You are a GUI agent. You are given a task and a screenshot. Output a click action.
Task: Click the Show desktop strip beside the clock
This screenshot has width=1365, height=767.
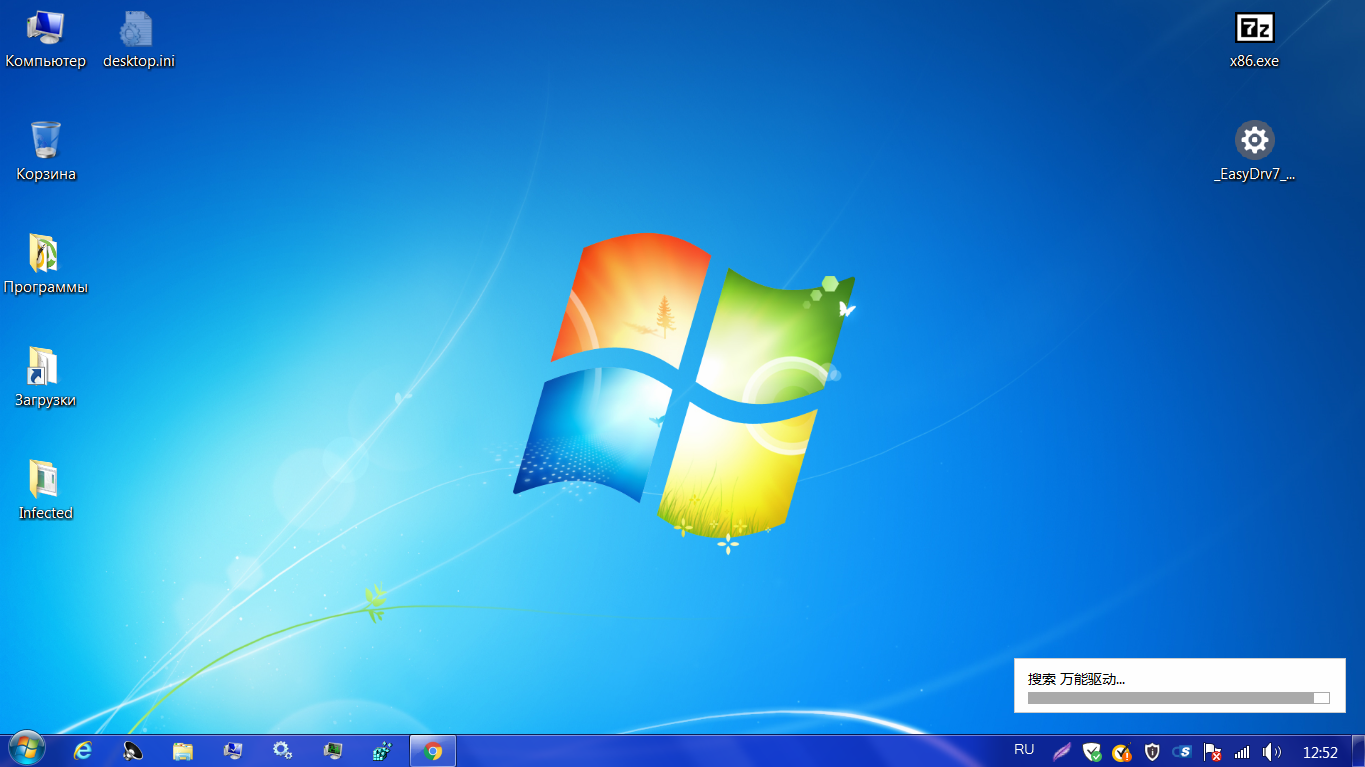coord(1358,751)
